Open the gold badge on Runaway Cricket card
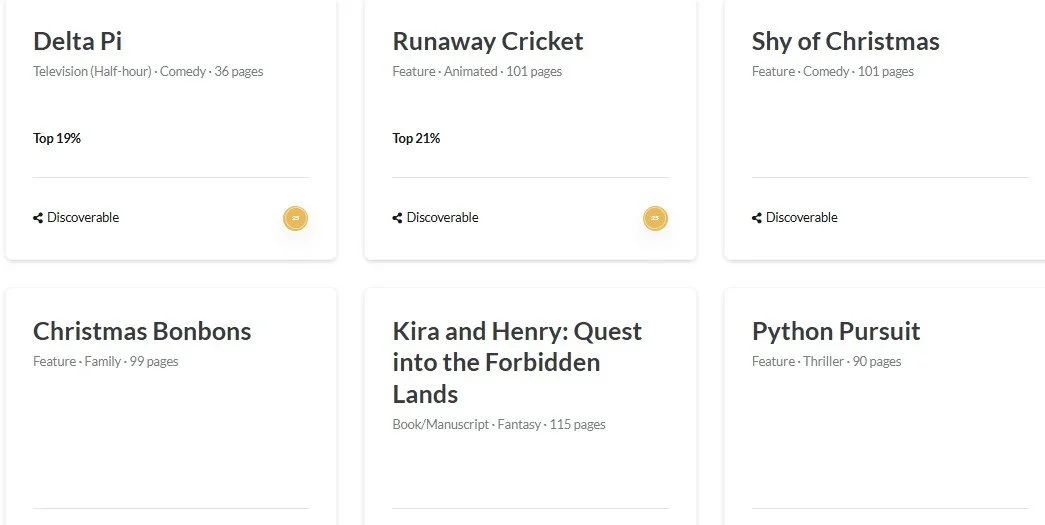 click(655, 219)
